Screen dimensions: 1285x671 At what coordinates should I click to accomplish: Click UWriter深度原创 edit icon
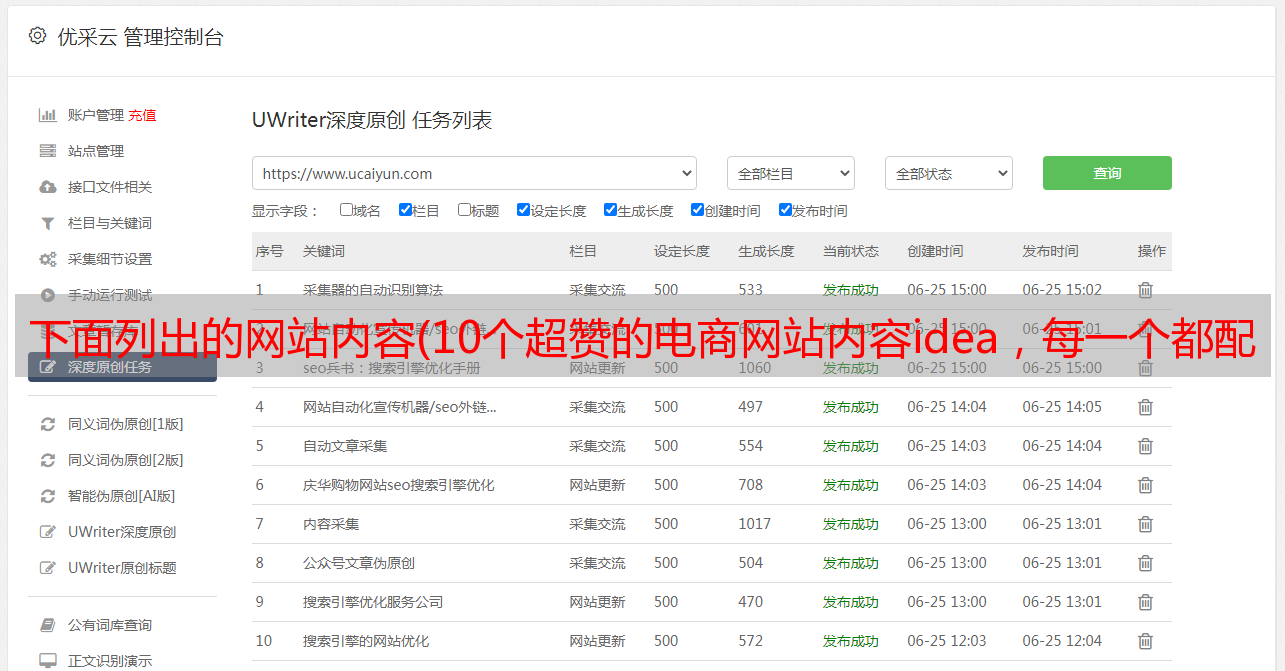coord(47,532)
